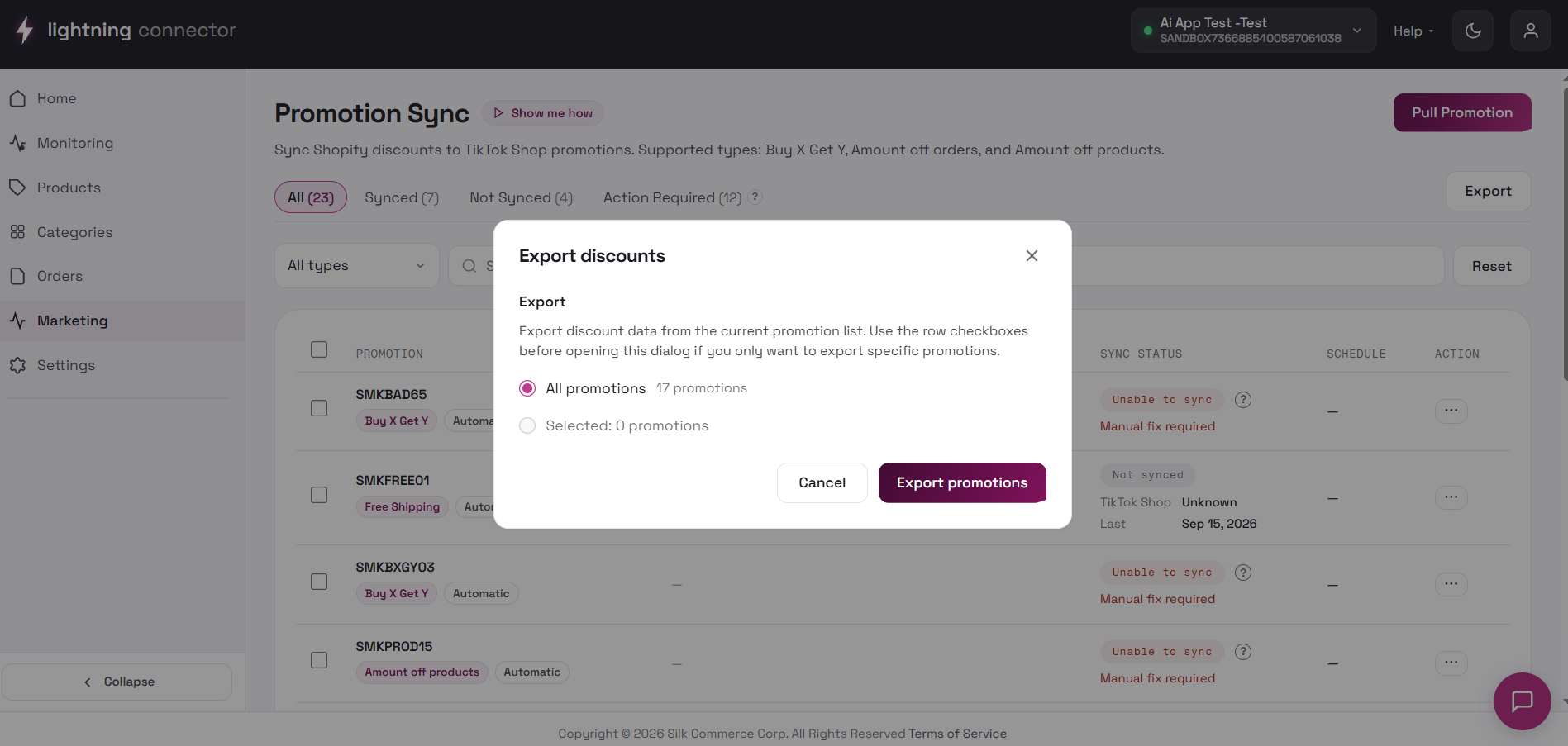Click help icon in SMKBXGY03 sync status
The height and width of the screenshot is (746, 1568).
point(1243,573)
